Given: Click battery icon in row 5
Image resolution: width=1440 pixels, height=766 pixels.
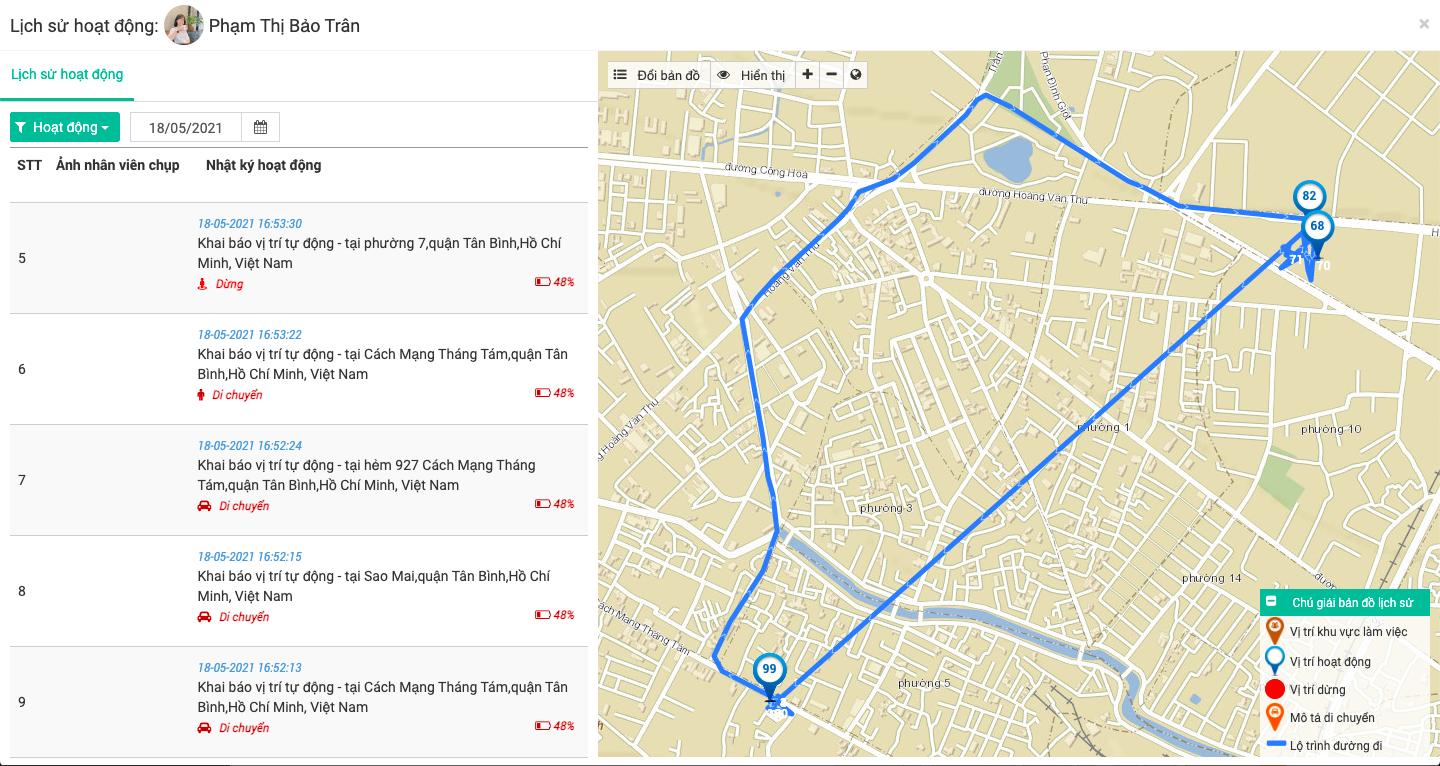Looking at the screenshot, I should (542, 282).
